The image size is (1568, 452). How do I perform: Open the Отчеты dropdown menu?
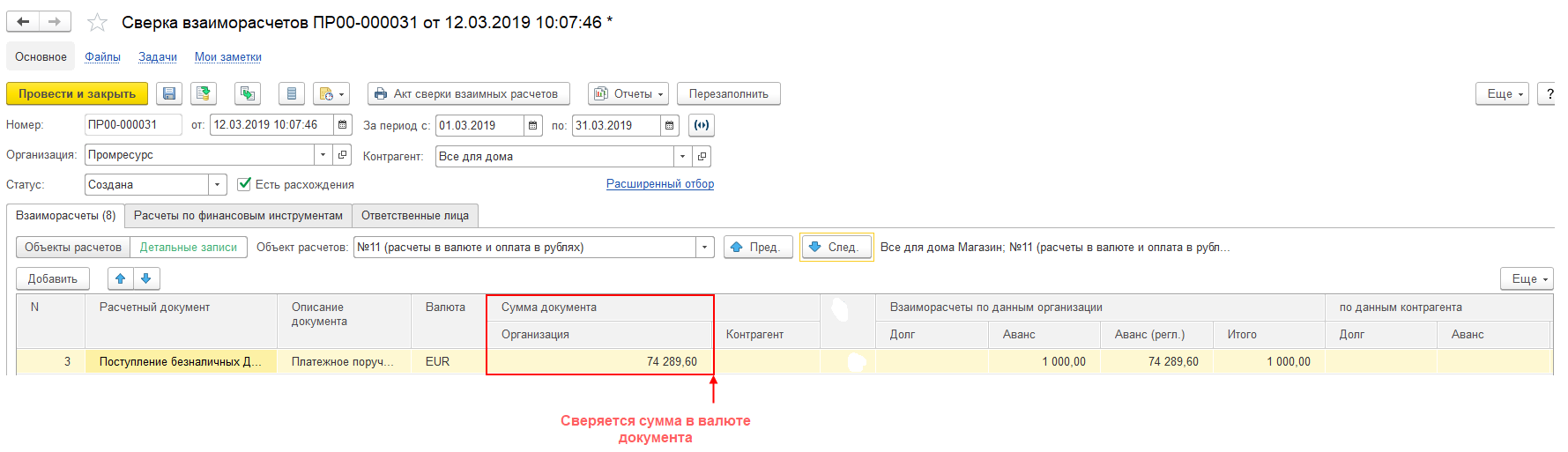coord(628,93)
